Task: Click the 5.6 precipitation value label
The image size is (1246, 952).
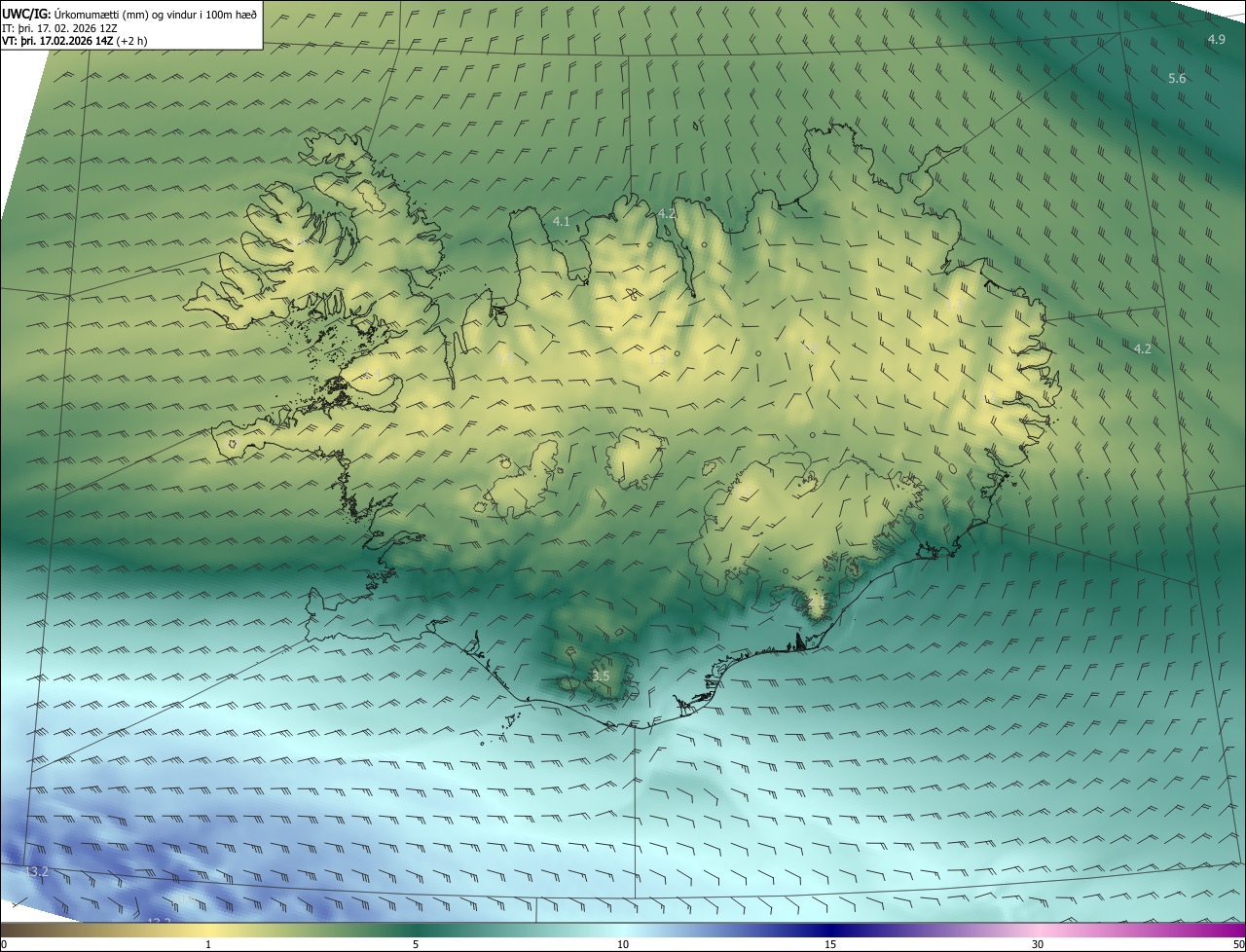Action: pos(1177,78)
